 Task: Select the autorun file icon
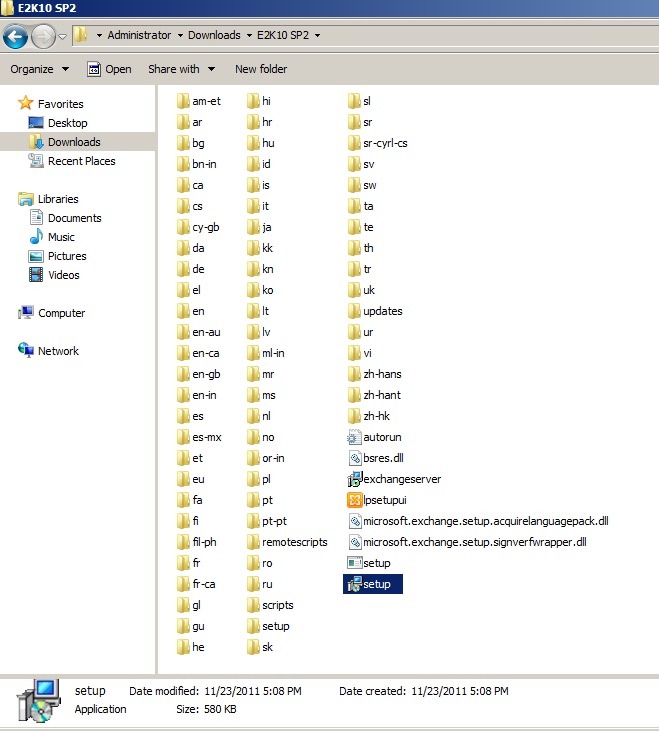point(354,437)
